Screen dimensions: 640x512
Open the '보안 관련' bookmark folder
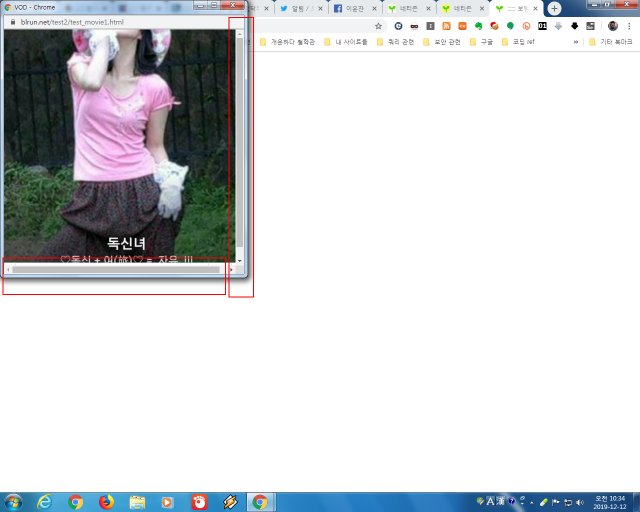coord(442,42)
